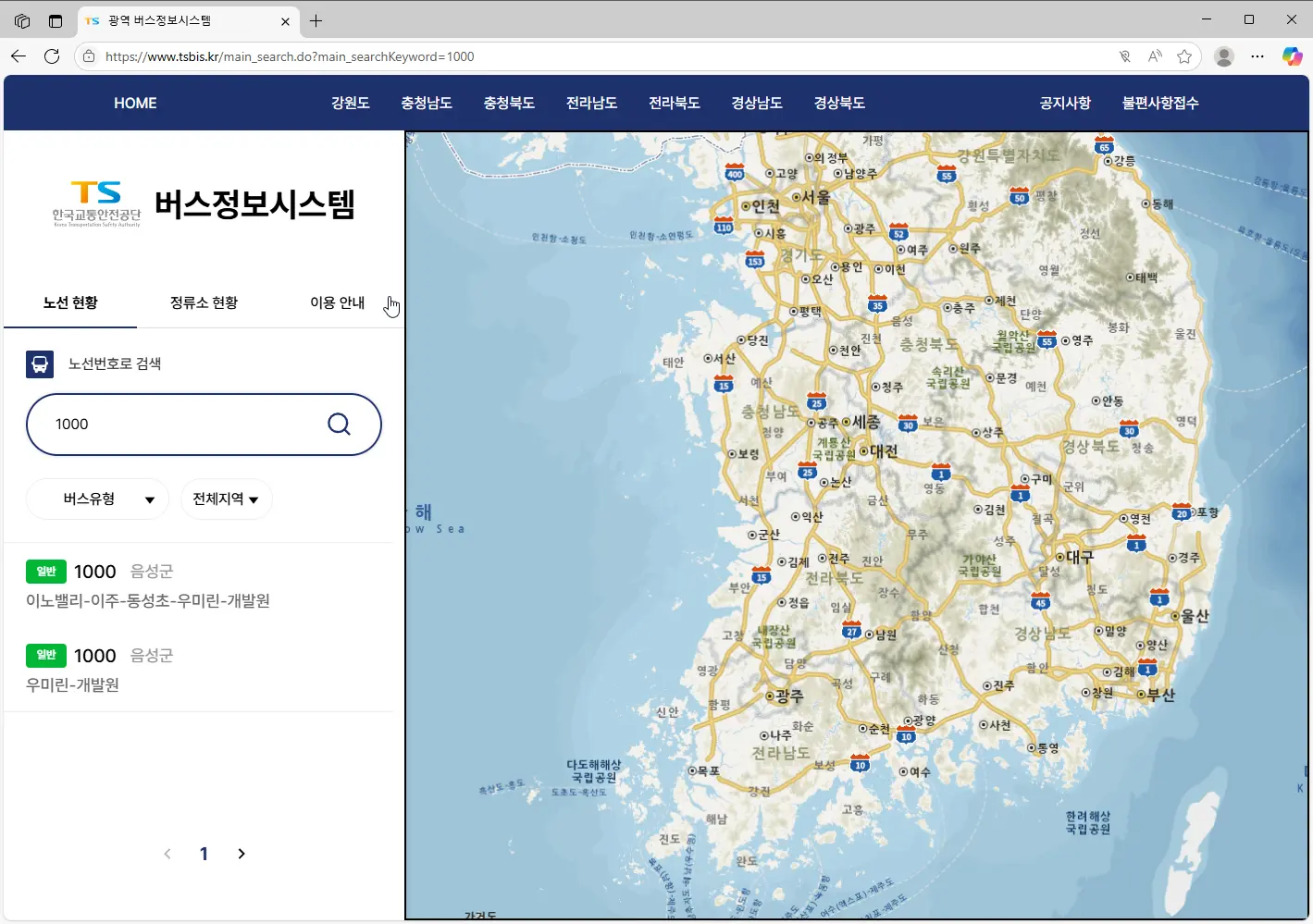The height and width of the screenshot is (924, 1313).
Task: Click the magnifier icon to search route 1000
Action: [x=337, y=424]
